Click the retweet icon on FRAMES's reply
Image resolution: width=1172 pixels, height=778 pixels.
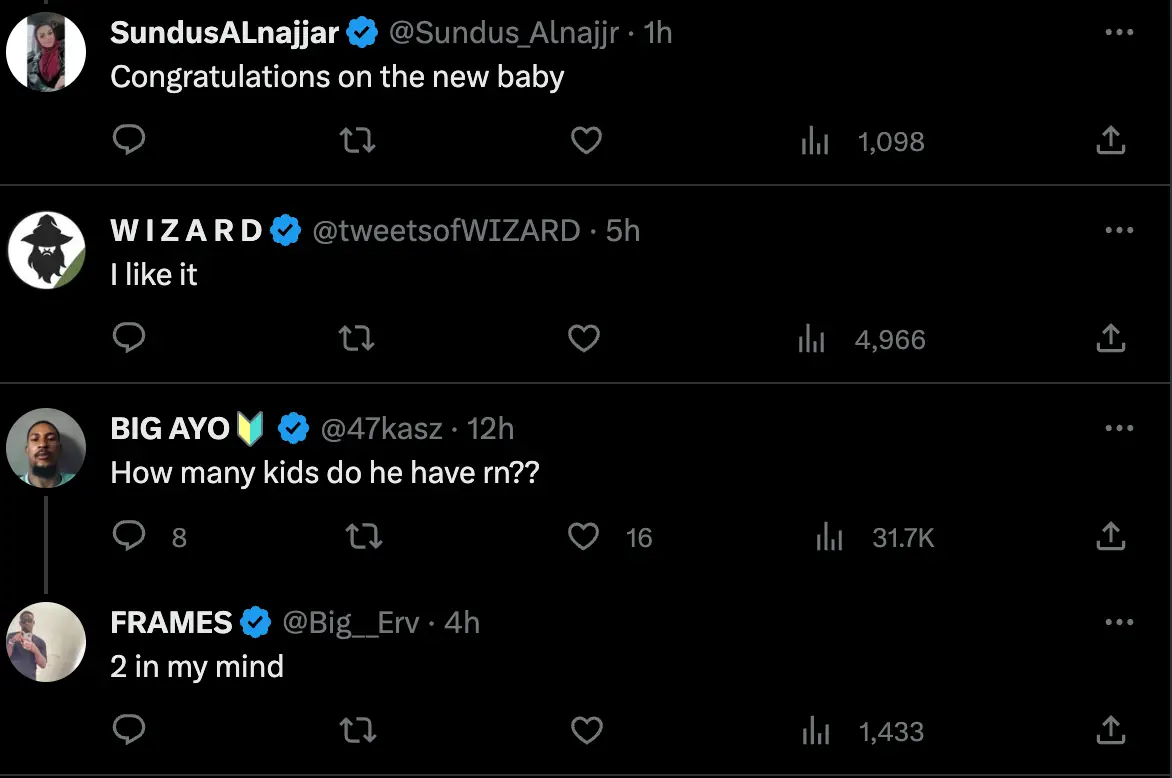357,730
